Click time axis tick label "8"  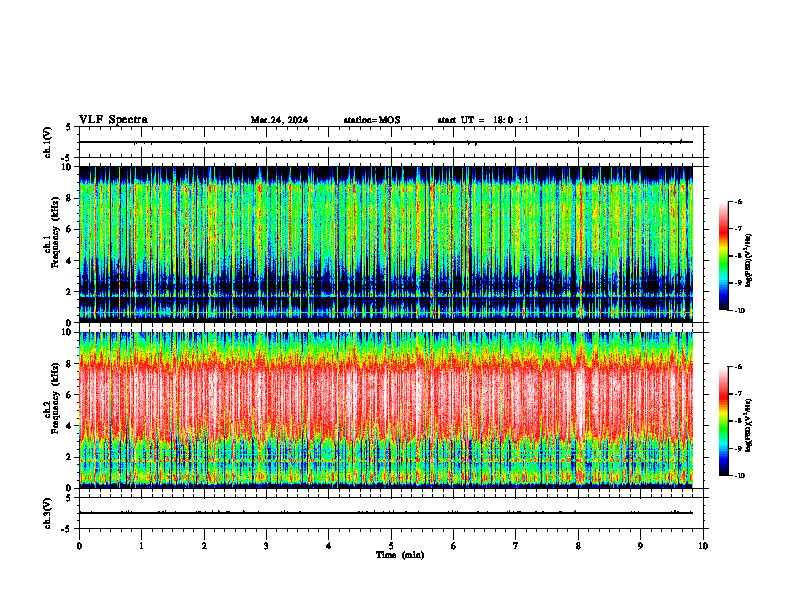[578, 546]
